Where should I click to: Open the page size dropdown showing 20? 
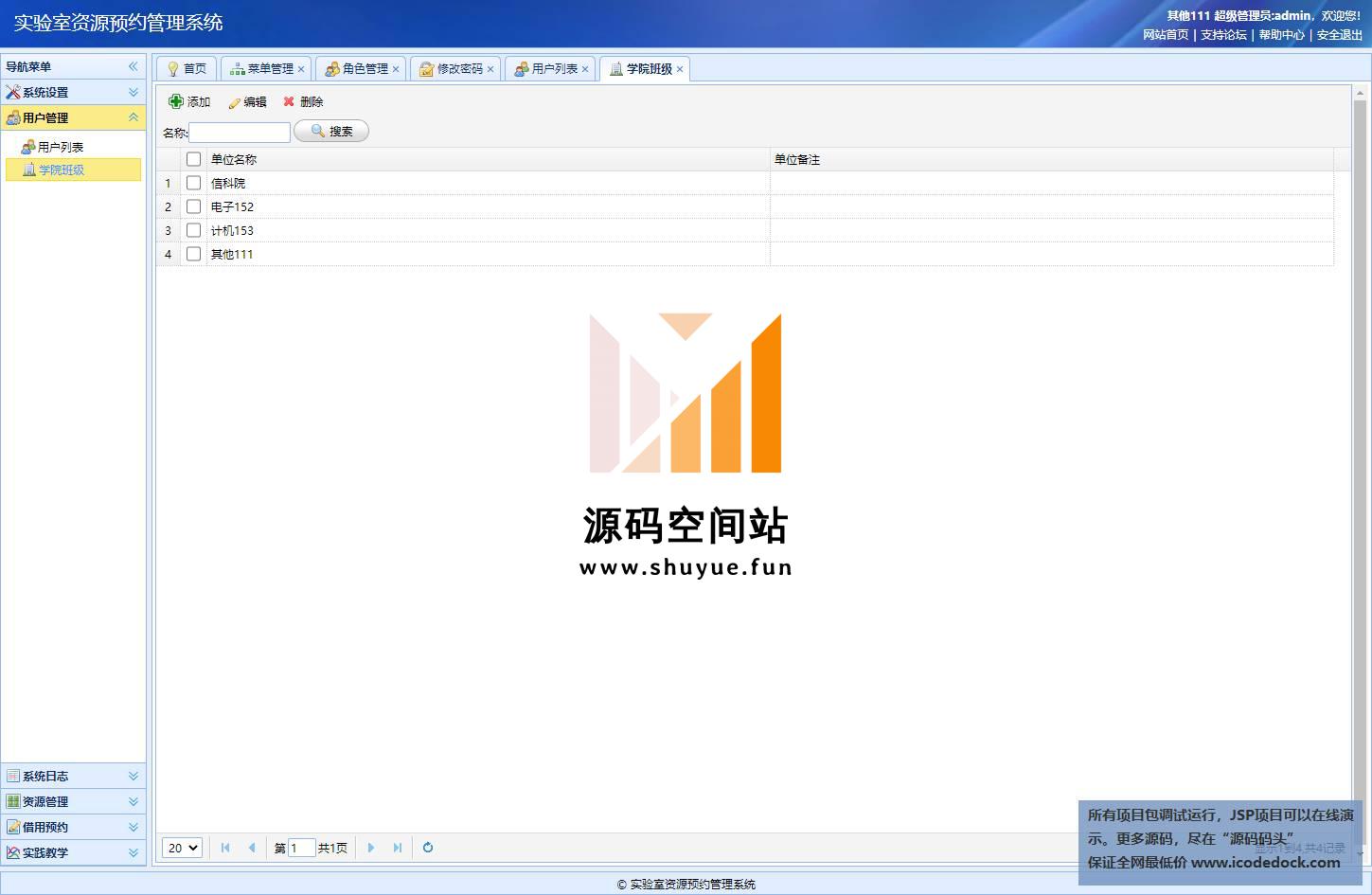point(182,848)
